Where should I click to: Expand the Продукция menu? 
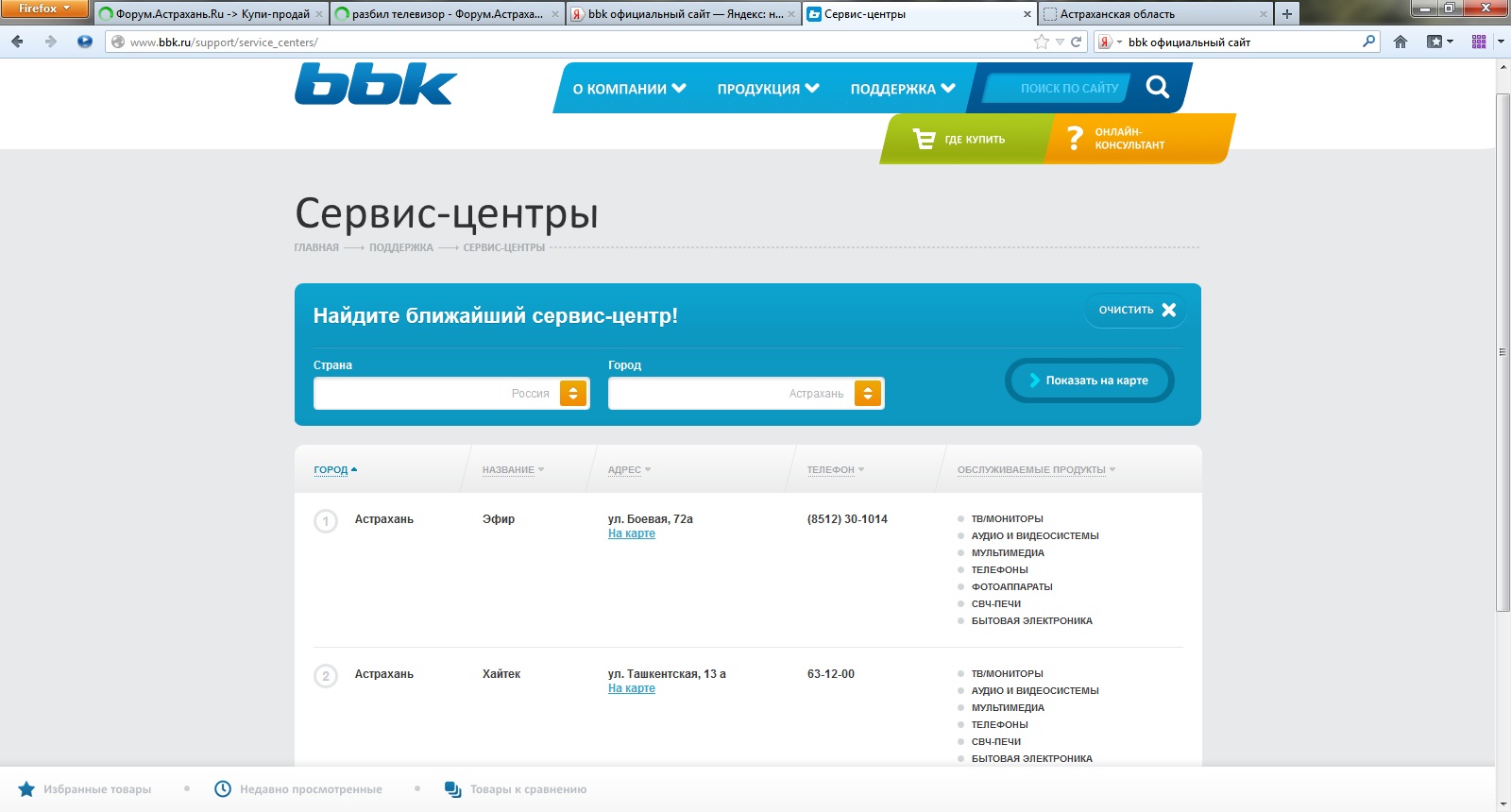click(768, 89)
